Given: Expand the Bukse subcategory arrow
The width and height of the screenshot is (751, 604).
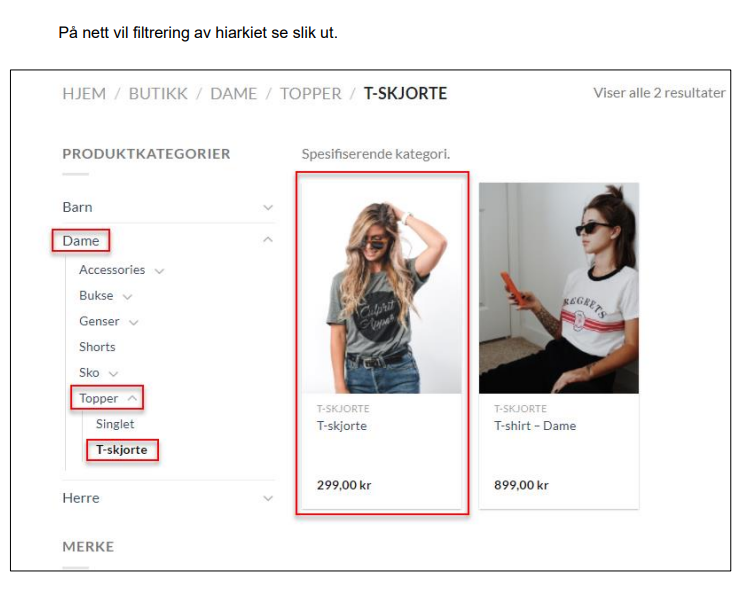Looking at the screenshot, I should (127, 297).
